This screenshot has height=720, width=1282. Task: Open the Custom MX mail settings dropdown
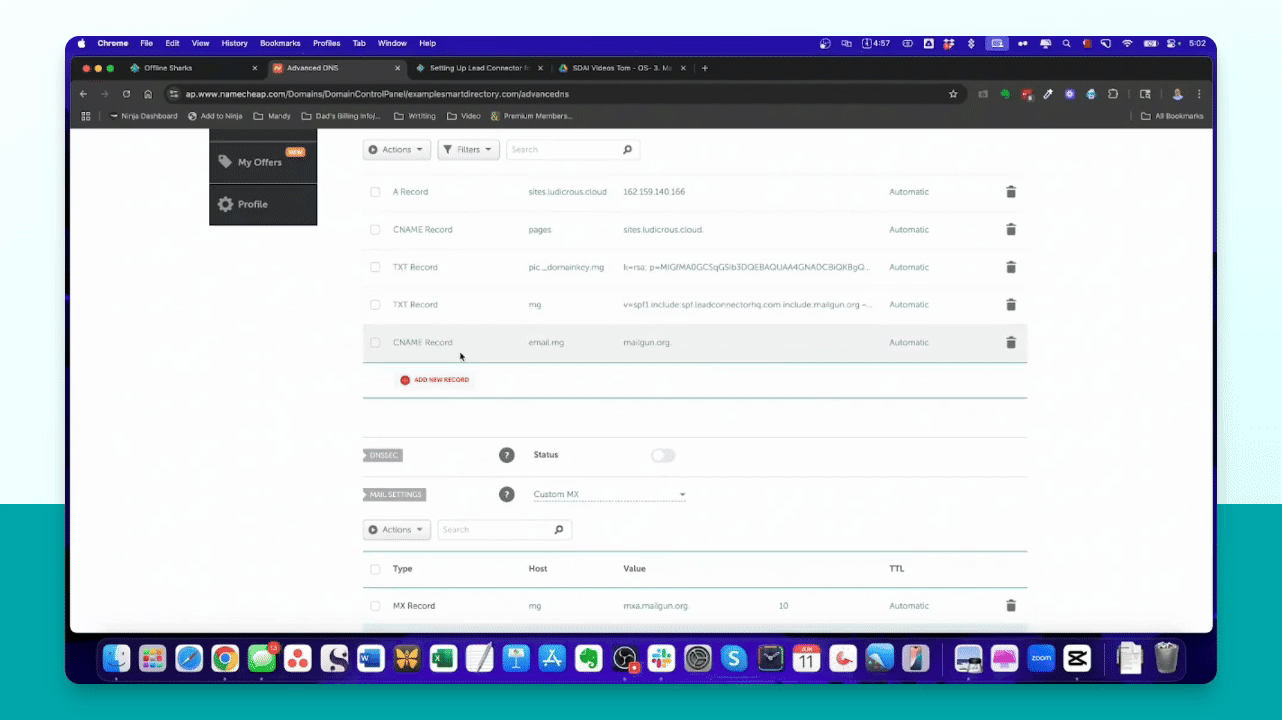[609, 494]
